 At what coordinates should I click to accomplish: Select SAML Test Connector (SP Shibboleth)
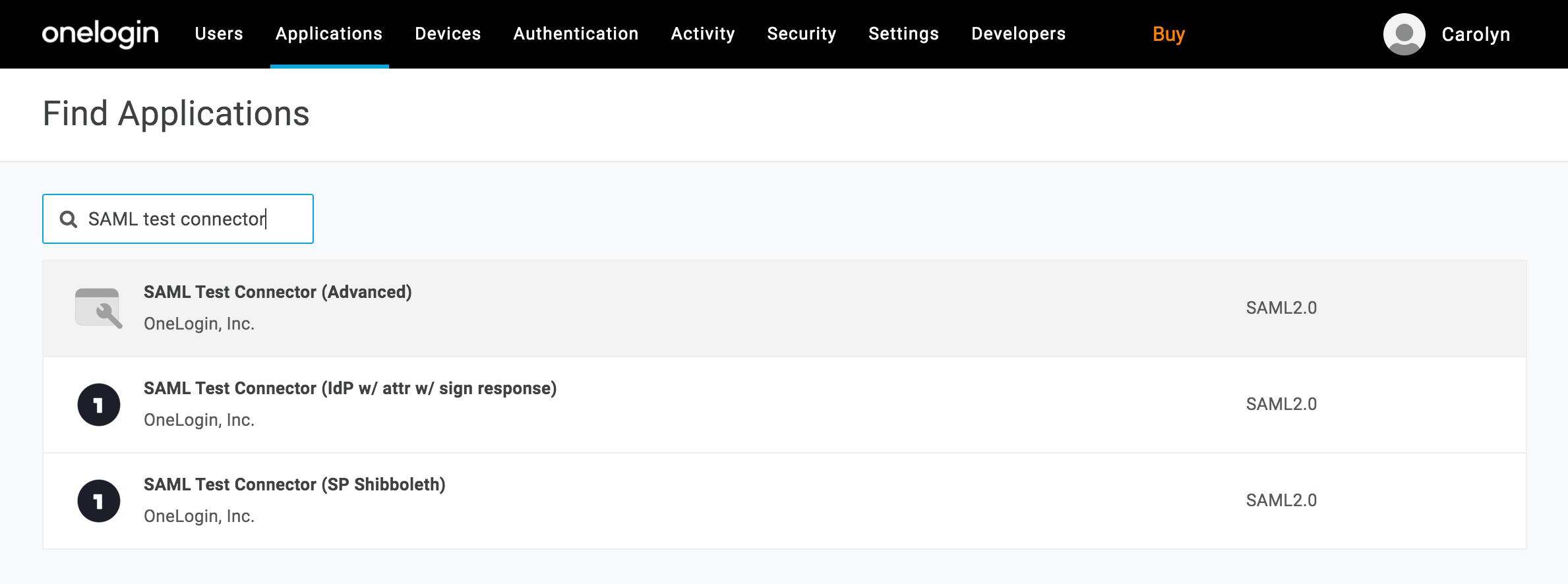(x=295, y=484)
